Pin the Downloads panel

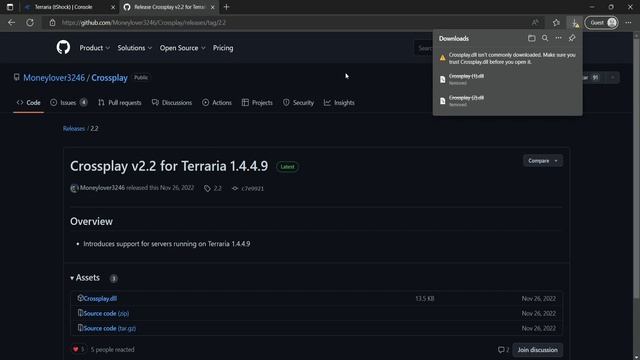point(572,38)
